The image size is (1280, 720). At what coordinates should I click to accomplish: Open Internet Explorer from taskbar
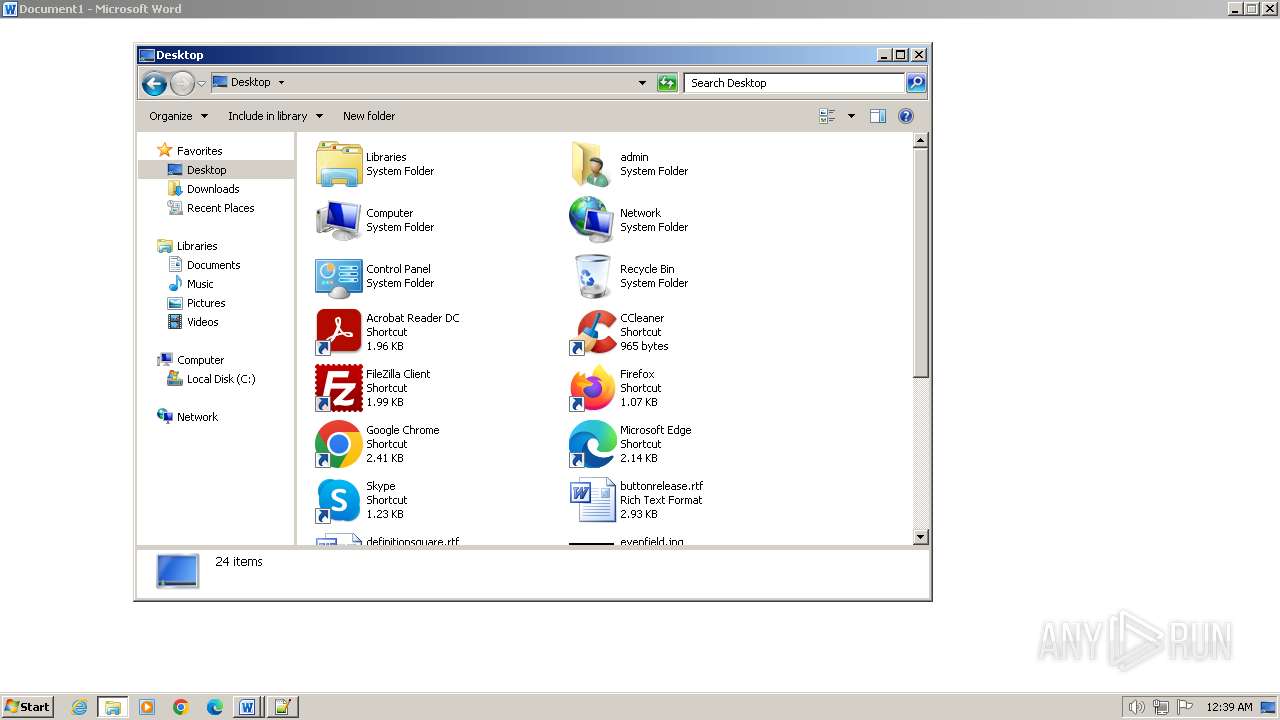click(80, 707)
